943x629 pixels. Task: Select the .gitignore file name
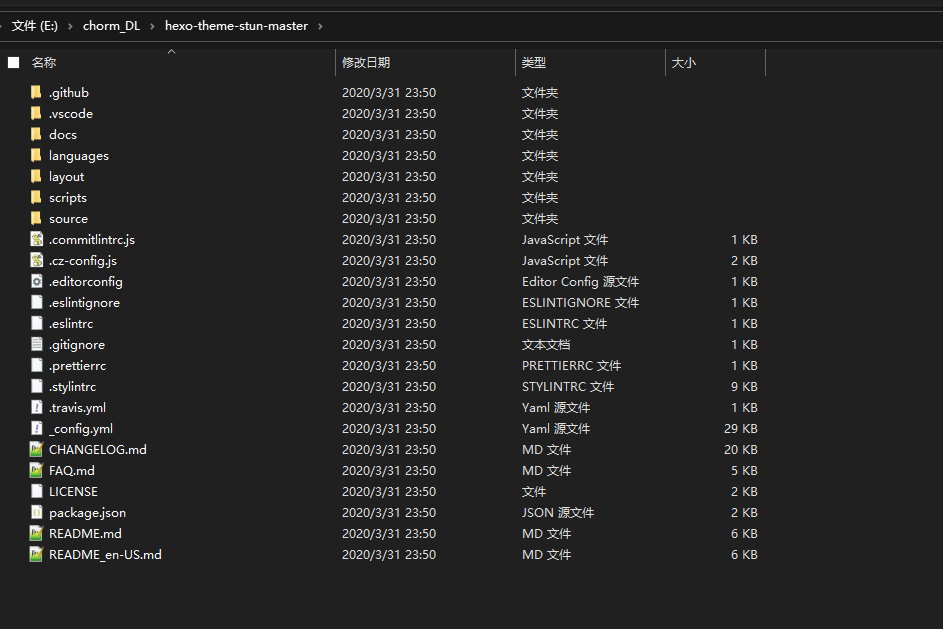click(x=77, y=345)
